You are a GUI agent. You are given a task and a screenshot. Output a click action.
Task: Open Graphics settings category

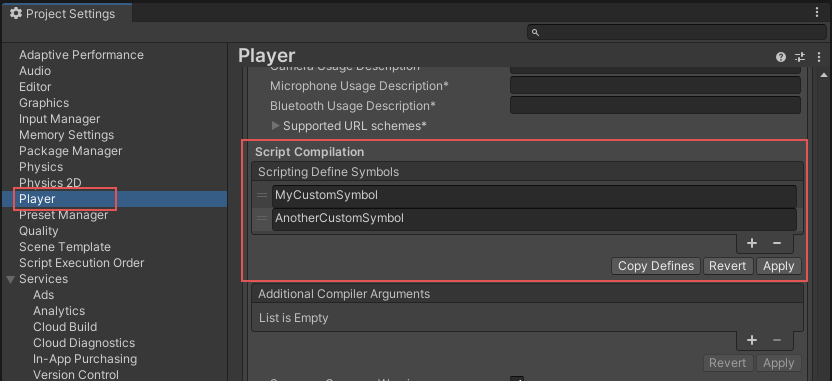pos(44,103)
